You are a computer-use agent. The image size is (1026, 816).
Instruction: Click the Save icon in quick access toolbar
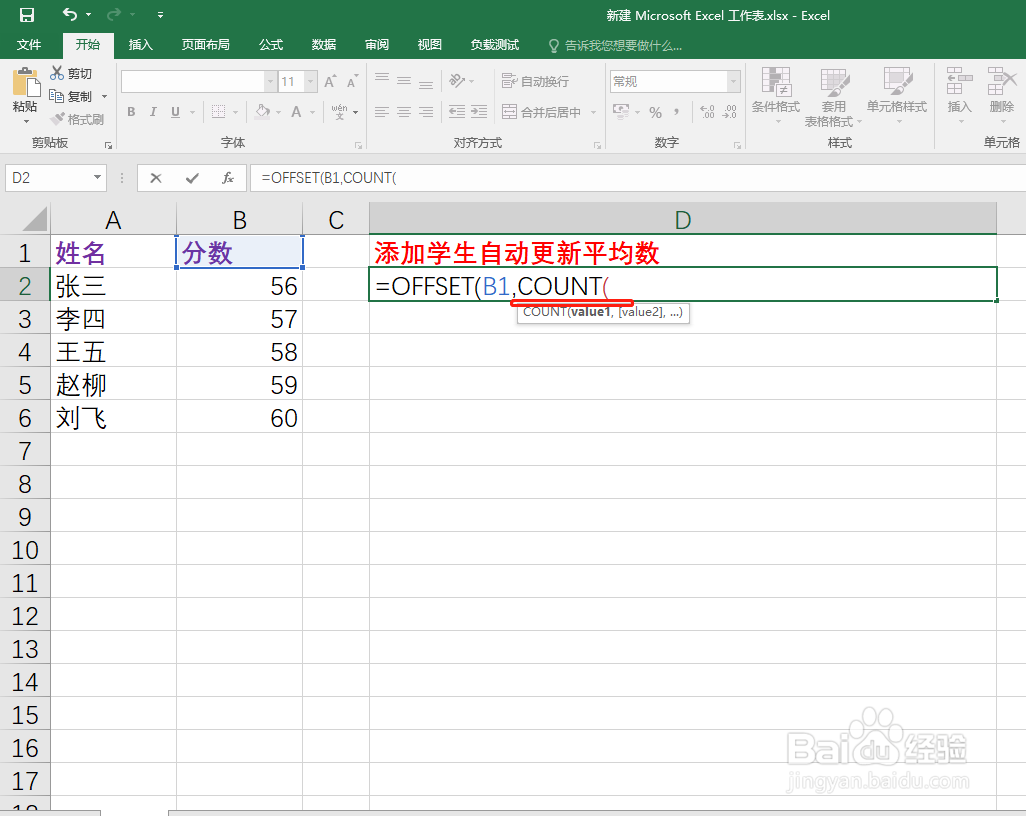tap(26, 15)
